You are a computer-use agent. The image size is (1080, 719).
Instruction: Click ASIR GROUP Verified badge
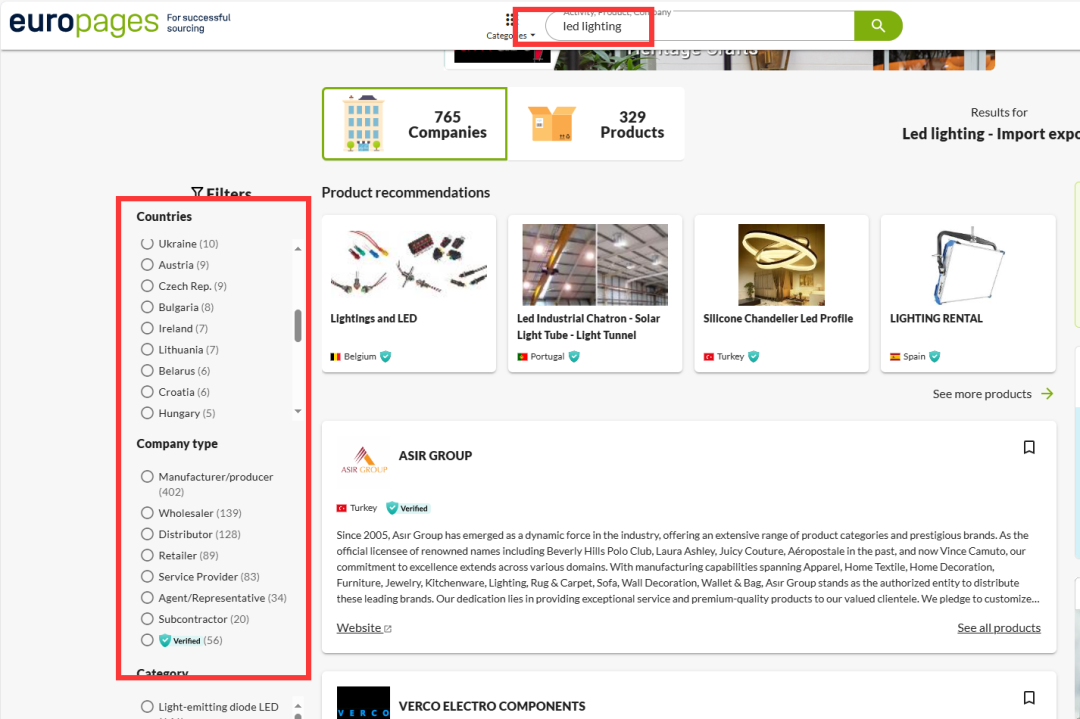coord(408,508)
